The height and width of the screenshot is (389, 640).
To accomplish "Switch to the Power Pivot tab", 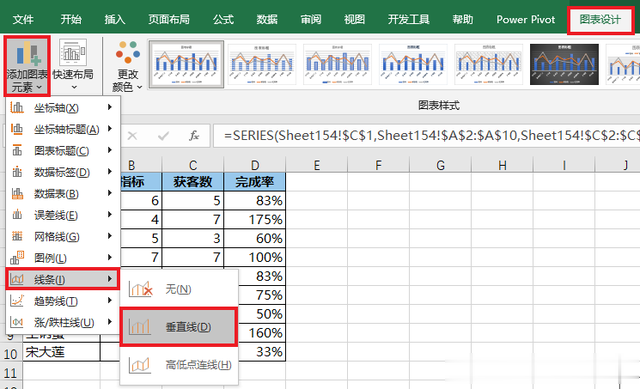I will pyautogui.click(x=526, y=19).
